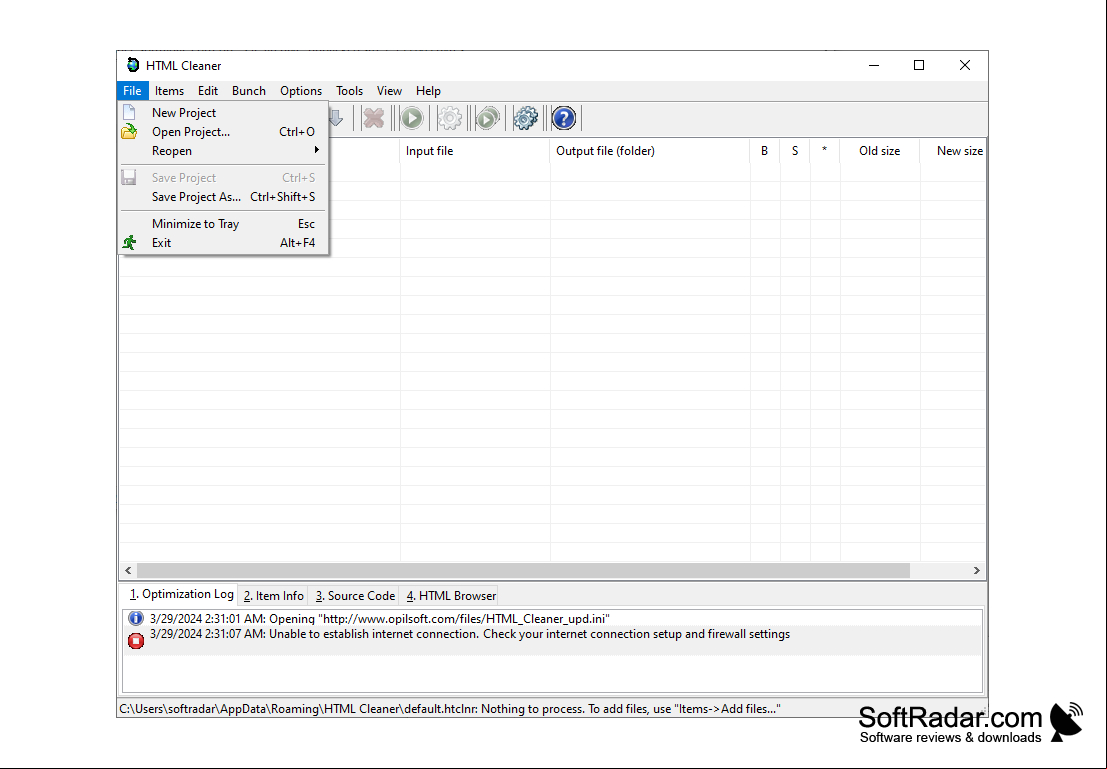
Task: Maximize the HTML Cleaner window
Action: point(918,65)
